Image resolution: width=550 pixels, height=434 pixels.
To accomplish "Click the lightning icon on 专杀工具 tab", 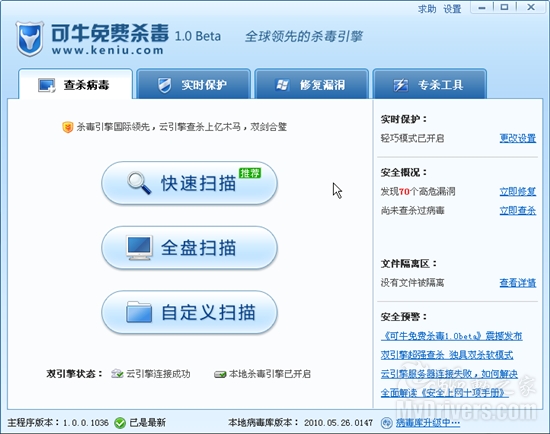I will tap(401, 85).
